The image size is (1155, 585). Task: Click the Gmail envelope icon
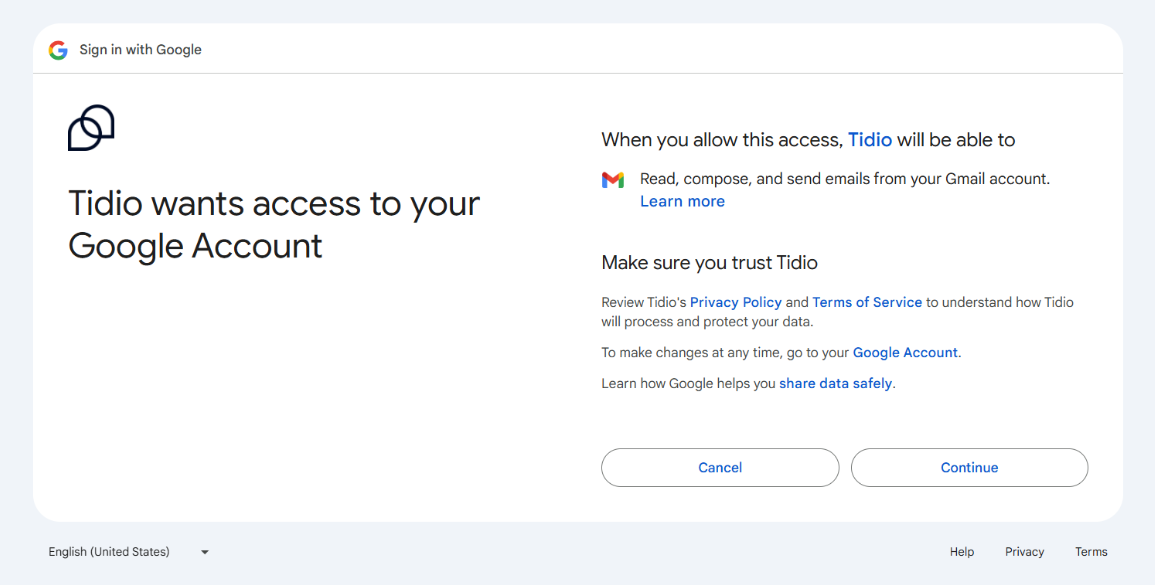tap(612, 179)
